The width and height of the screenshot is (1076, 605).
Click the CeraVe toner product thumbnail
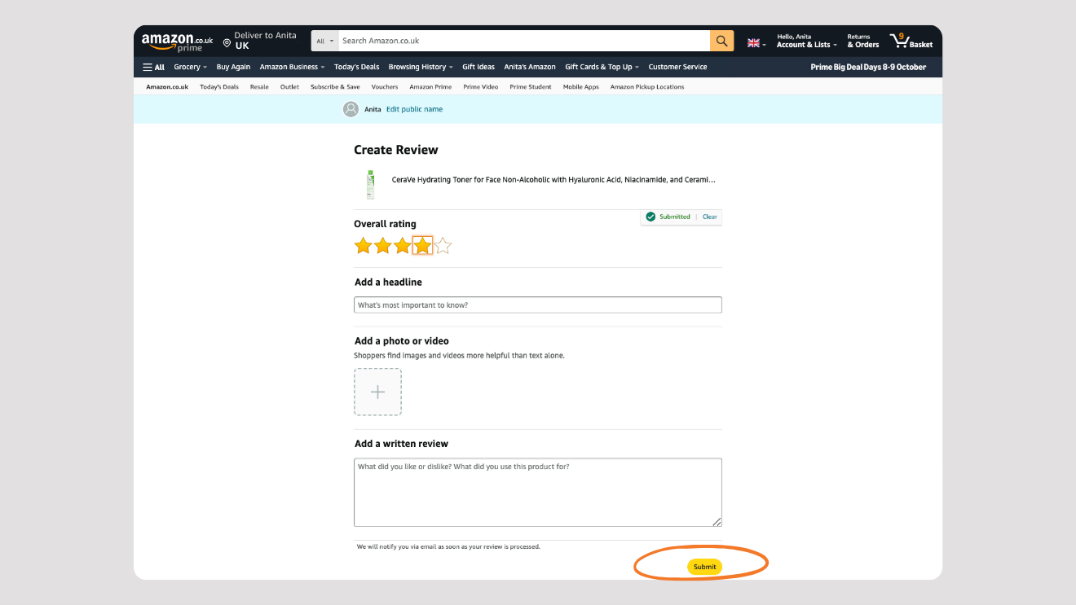pos(371,185)
